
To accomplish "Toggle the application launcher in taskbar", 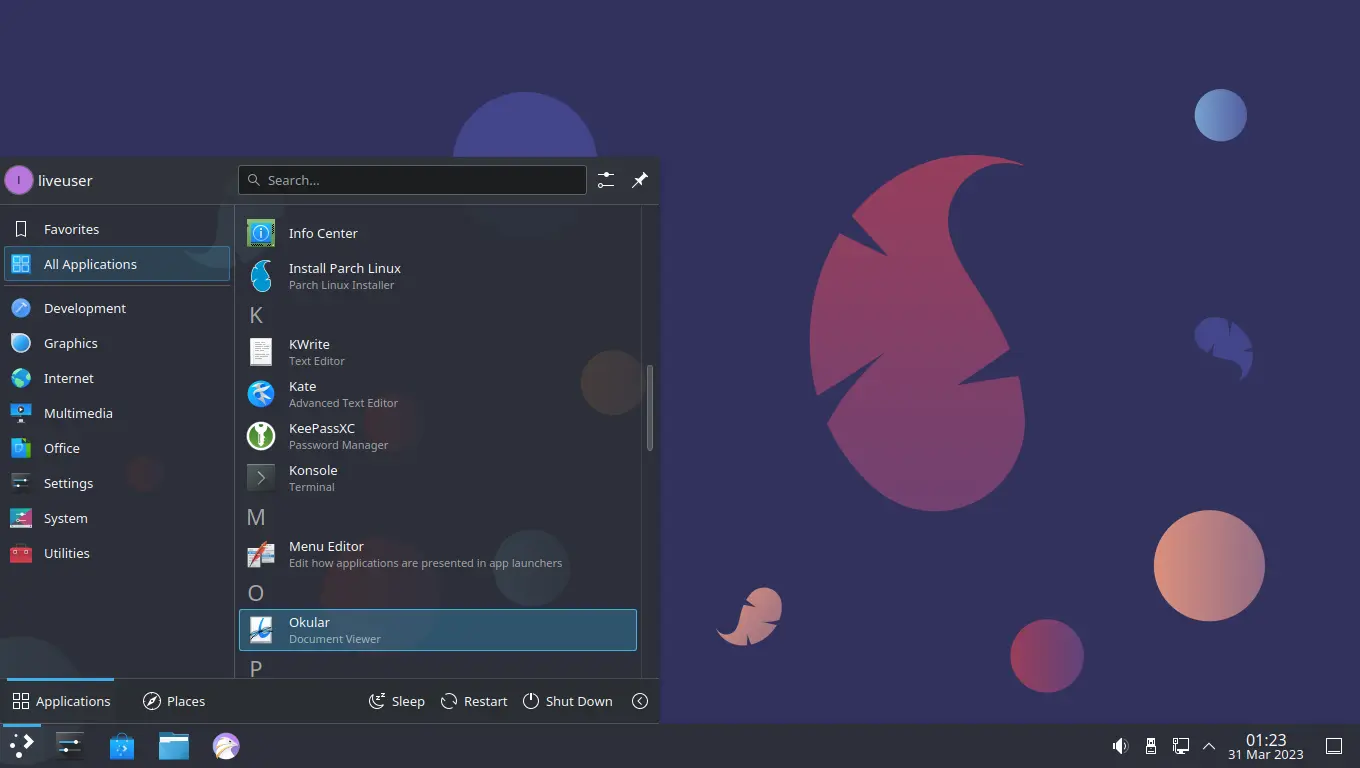I will [22, 746].
